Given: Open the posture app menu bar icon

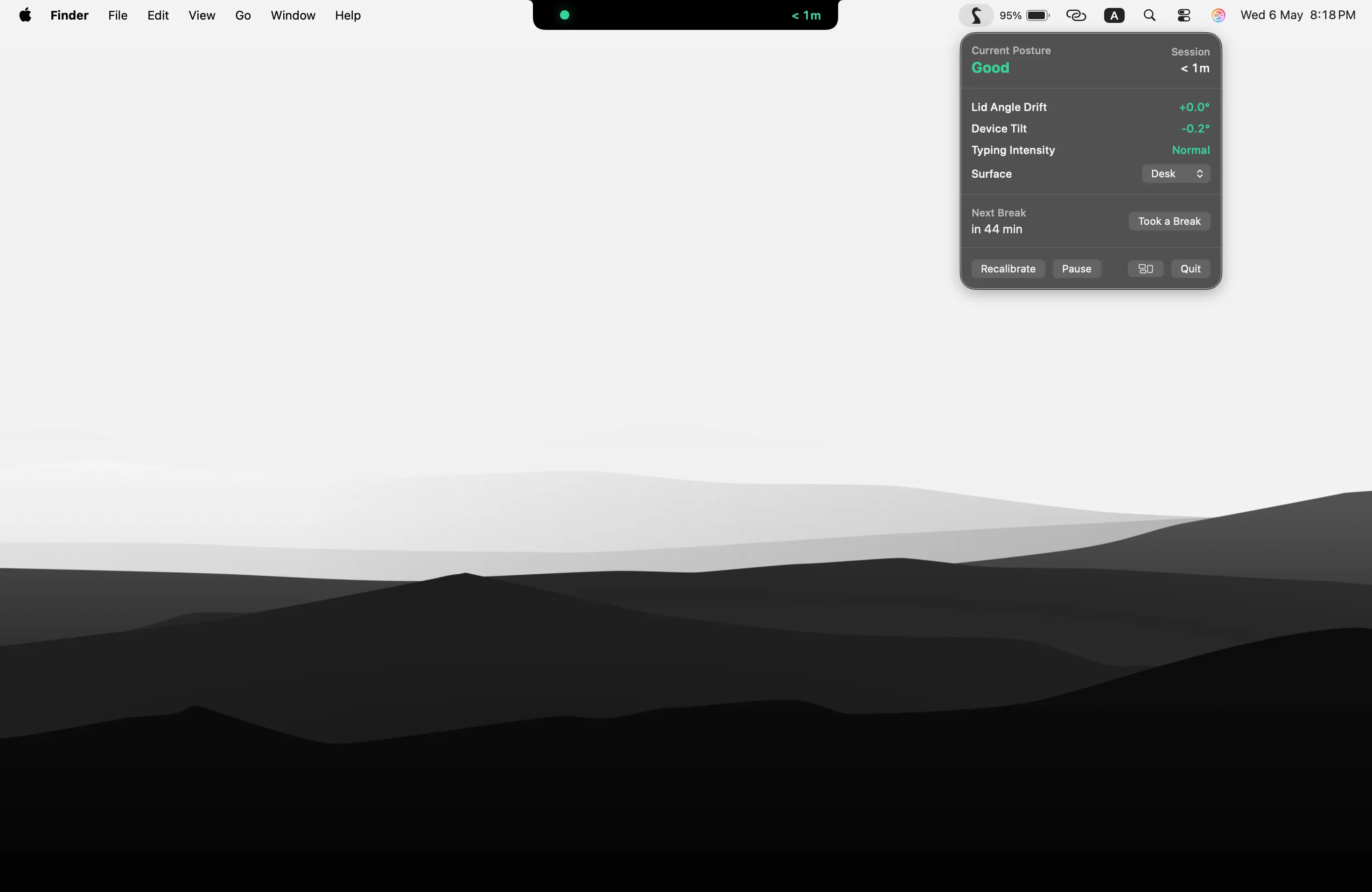Looking at the screenshot, I should 975,15.
